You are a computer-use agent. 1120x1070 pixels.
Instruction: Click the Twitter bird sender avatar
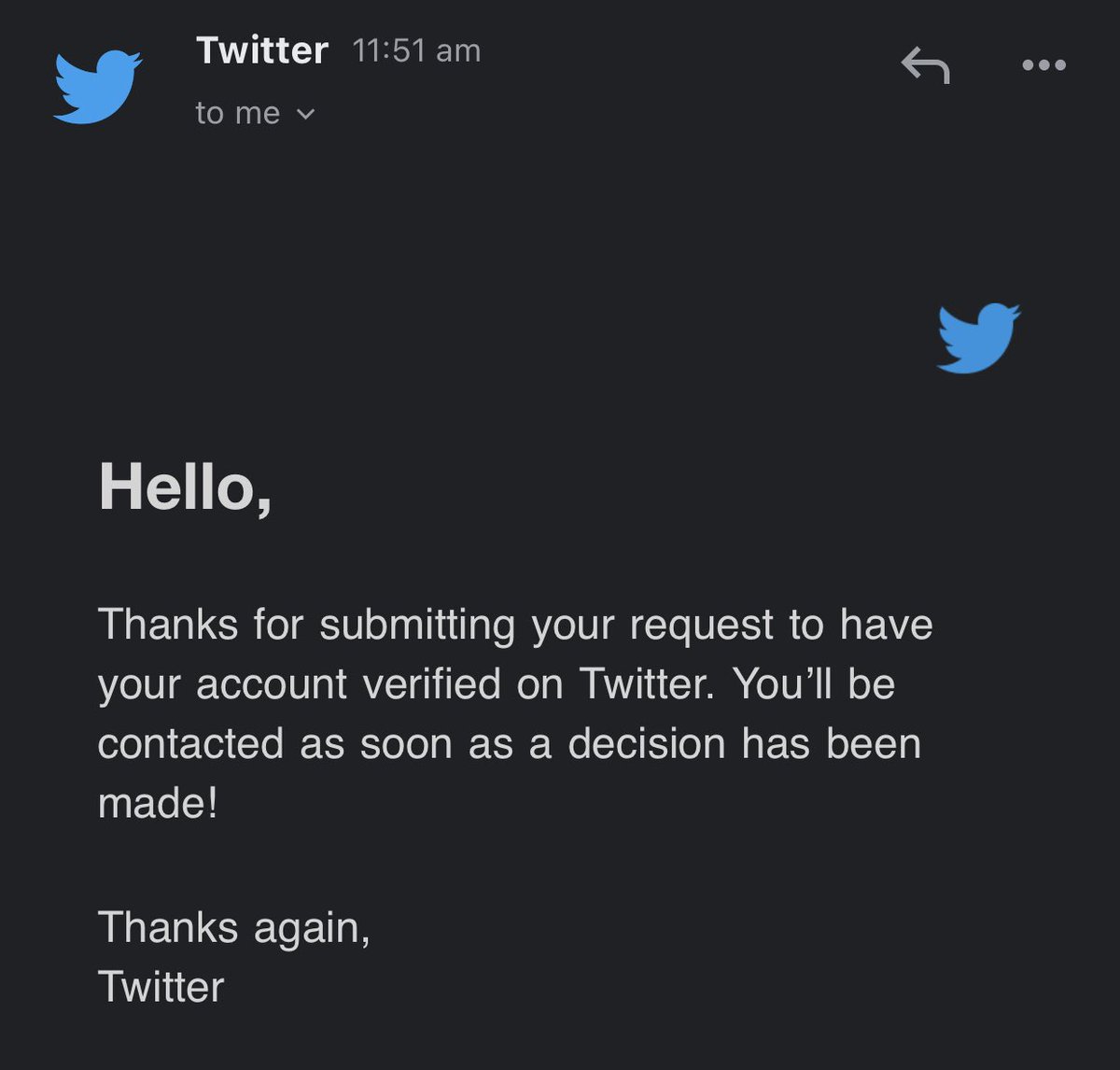pos(97,87)
